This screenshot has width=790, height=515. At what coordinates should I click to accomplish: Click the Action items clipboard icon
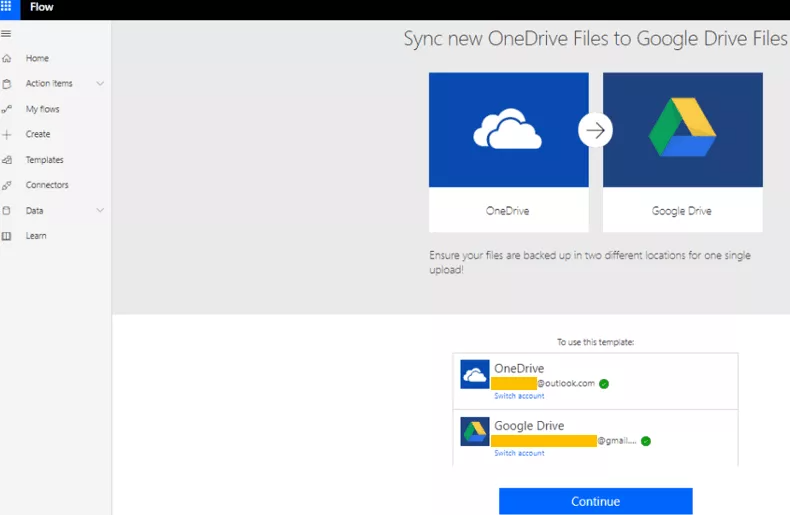7,84
